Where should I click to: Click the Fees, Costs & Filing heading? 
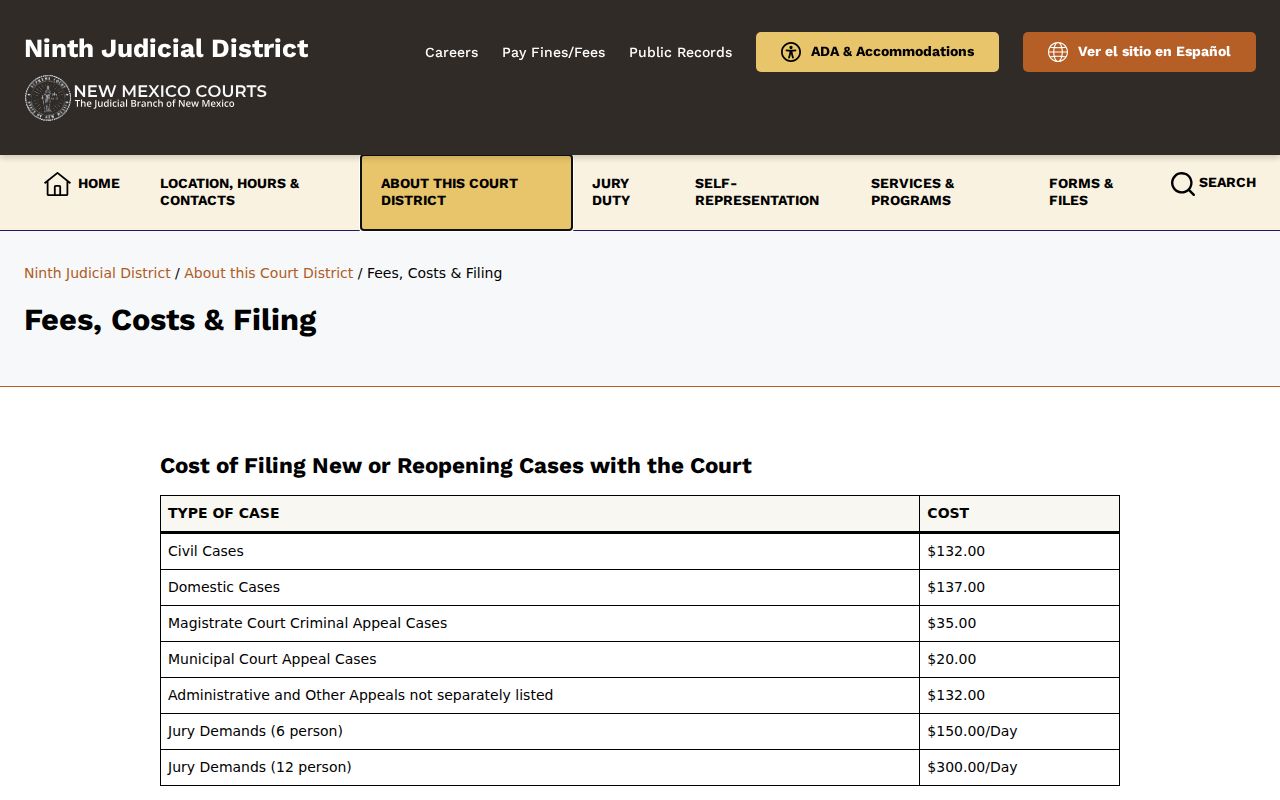pos(170,320)
